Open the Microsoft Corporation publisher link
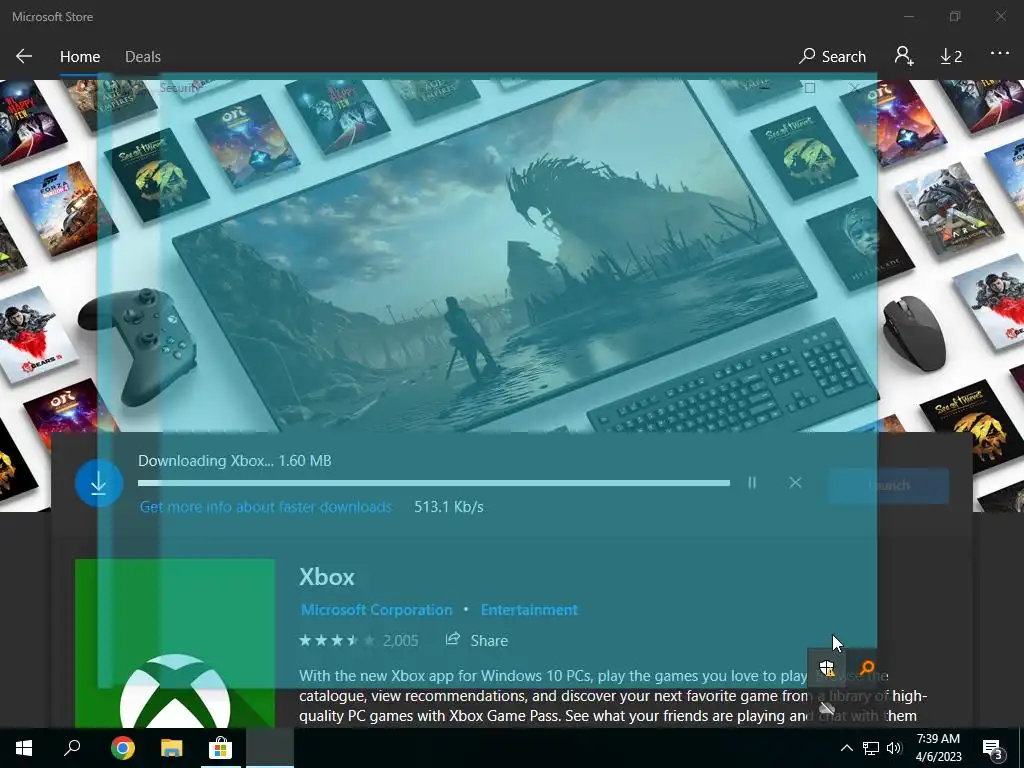 [376, 610]
